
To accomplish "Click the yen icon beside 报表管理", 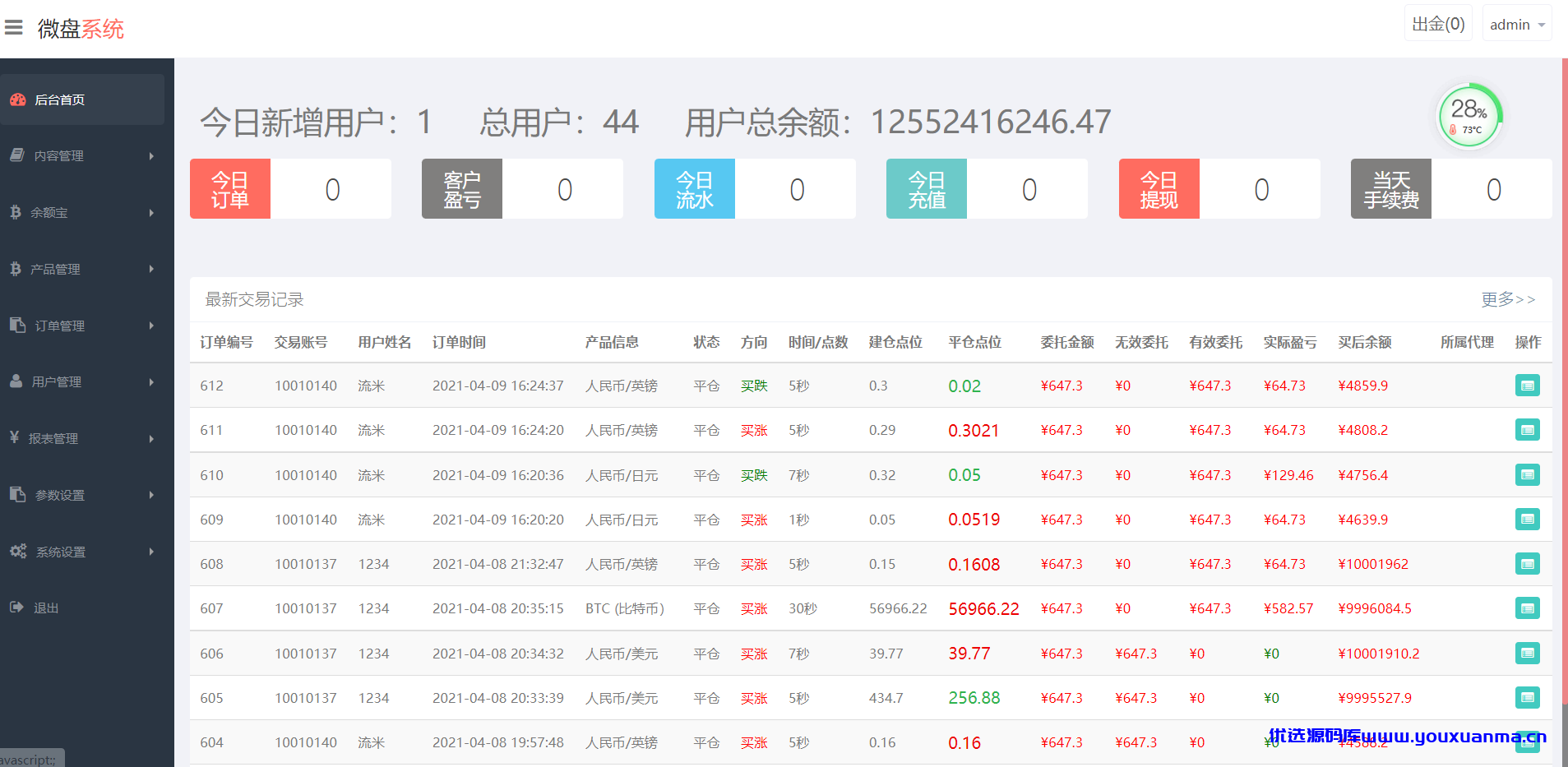I will 15,437.
